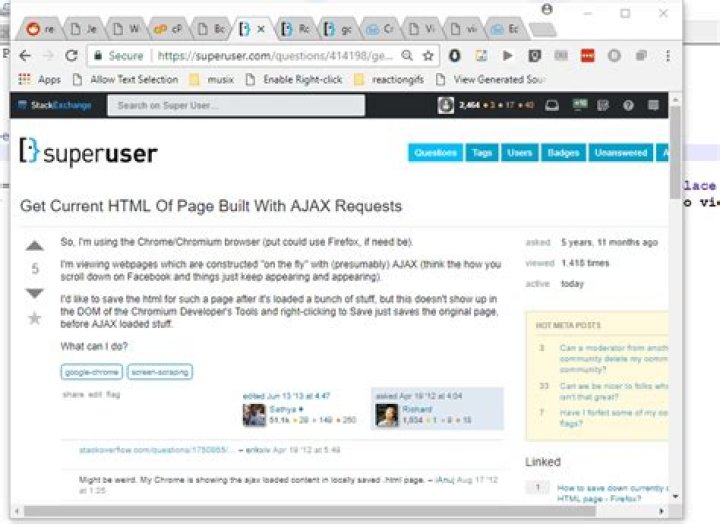Open the Badges nav button
Viewport: 720px width, 524px height.
pos(563,152)
